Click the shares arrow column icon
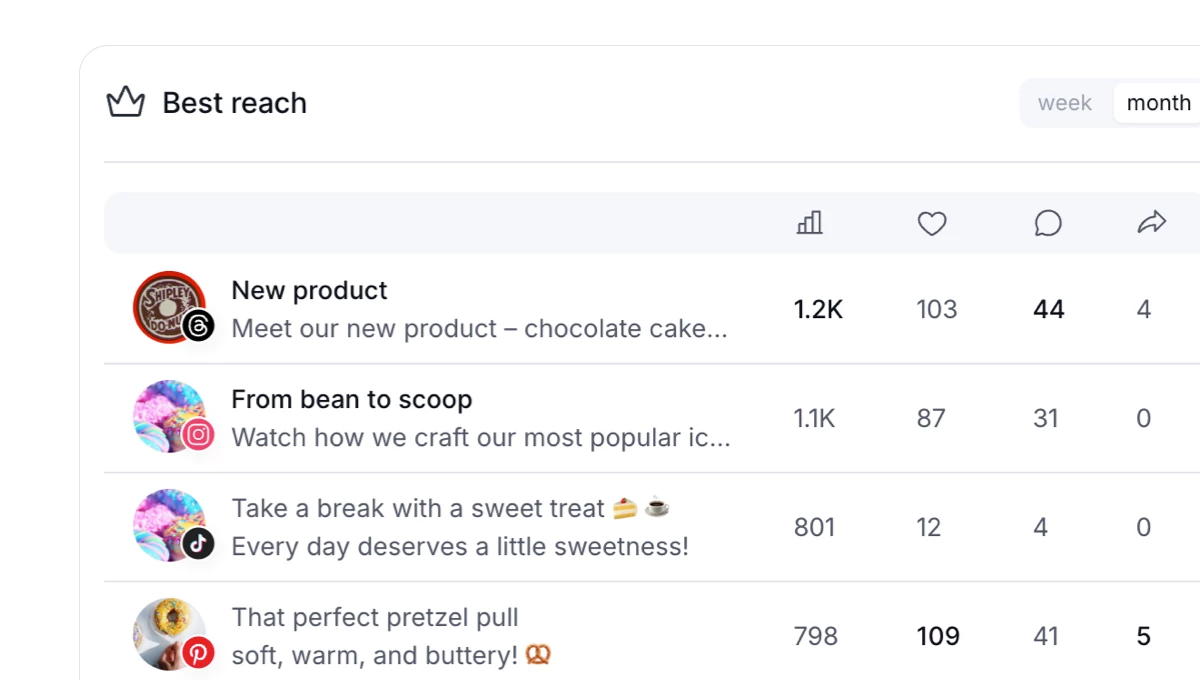 click(x=1153, y=223)
